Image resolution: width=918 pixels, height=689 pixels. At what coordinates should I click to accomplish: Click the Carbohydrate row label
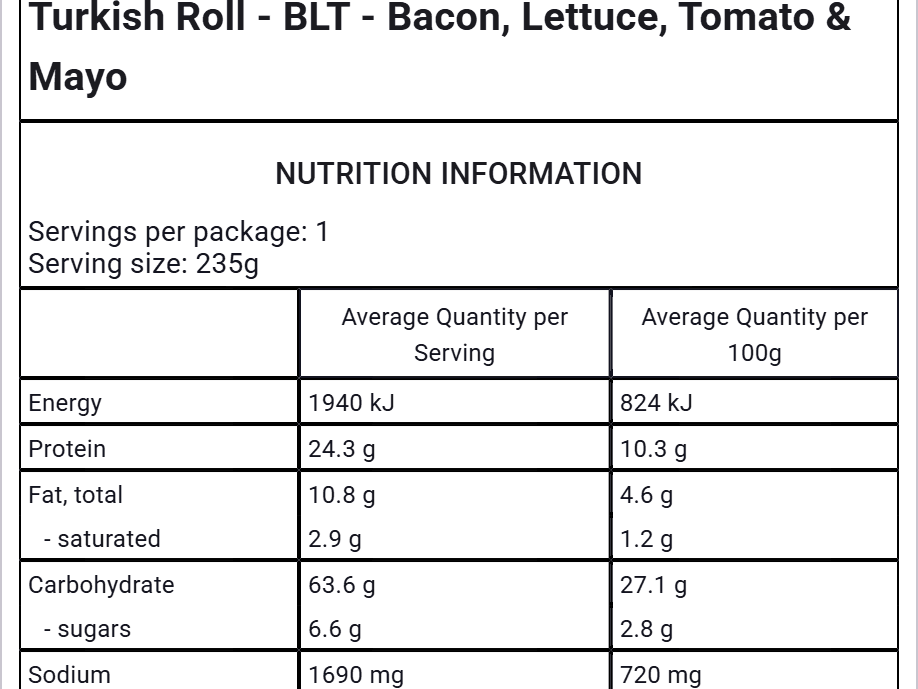(x=101, y=585)
